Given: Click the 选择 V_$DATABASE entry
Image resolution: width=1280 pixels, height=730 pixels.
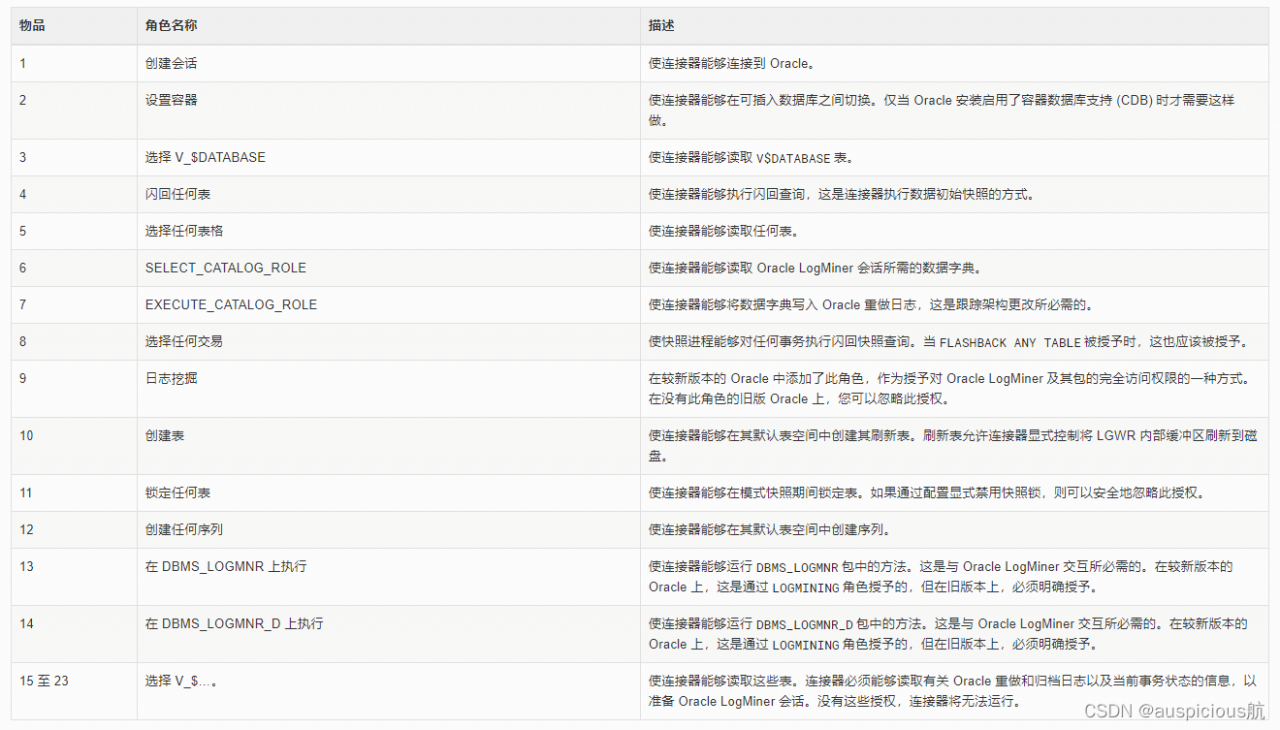Looking at the screenshot, I should 205,157.
